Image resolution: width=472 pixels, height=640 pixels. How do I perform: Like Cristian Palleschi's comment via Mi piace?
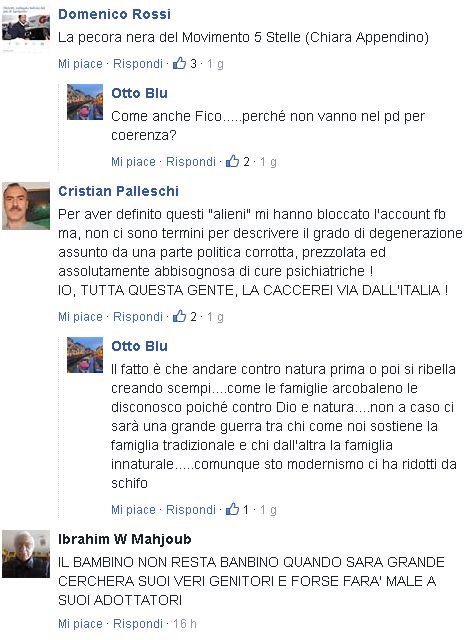point(80,317)
